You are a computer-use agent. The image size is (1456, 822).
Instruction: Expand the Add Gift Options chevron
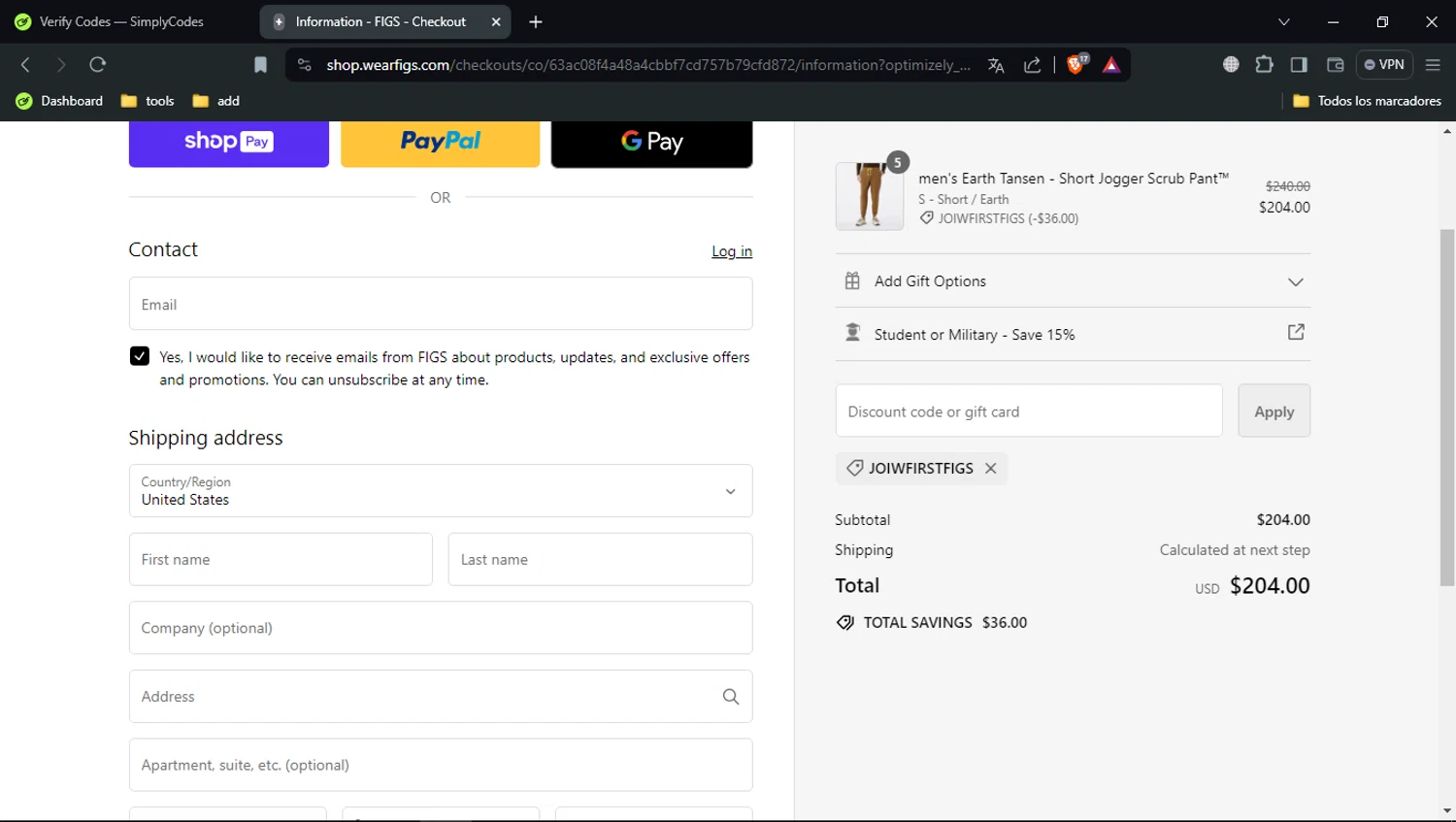pos(1295,281)
